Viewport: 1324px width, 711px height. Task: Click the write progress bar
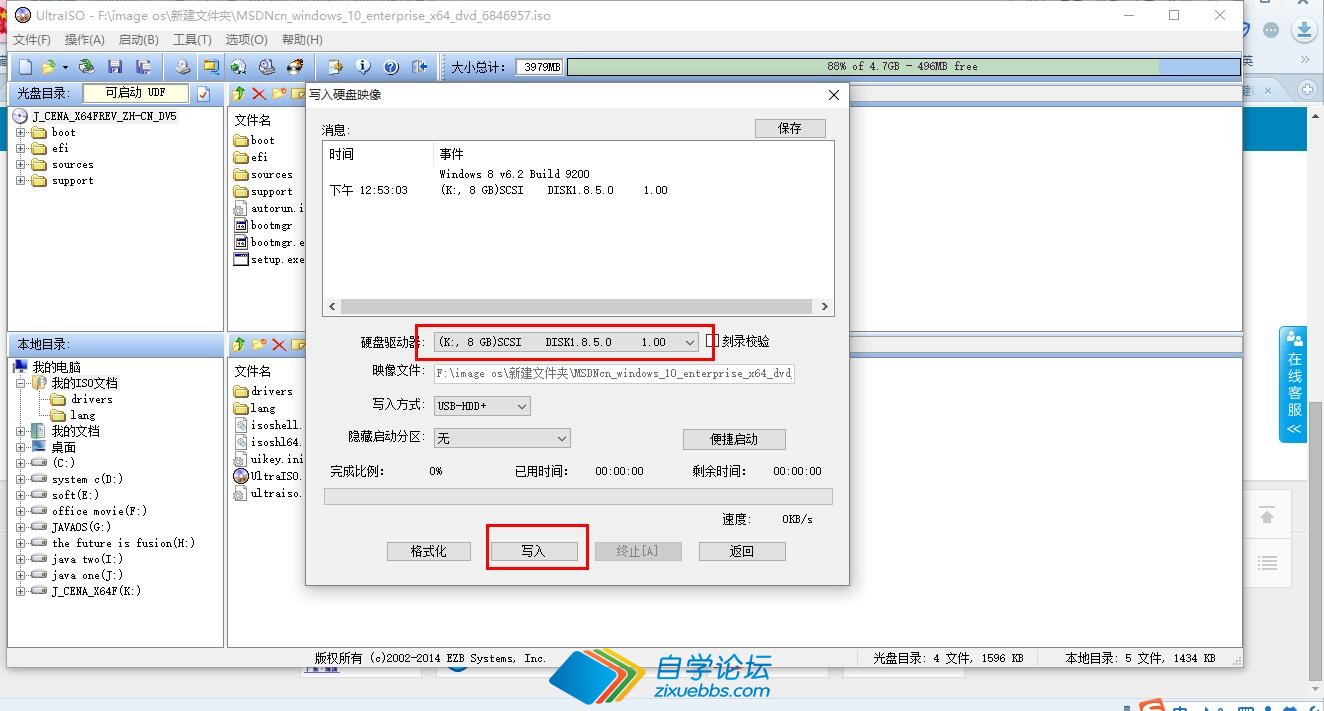tap(578, 496)
